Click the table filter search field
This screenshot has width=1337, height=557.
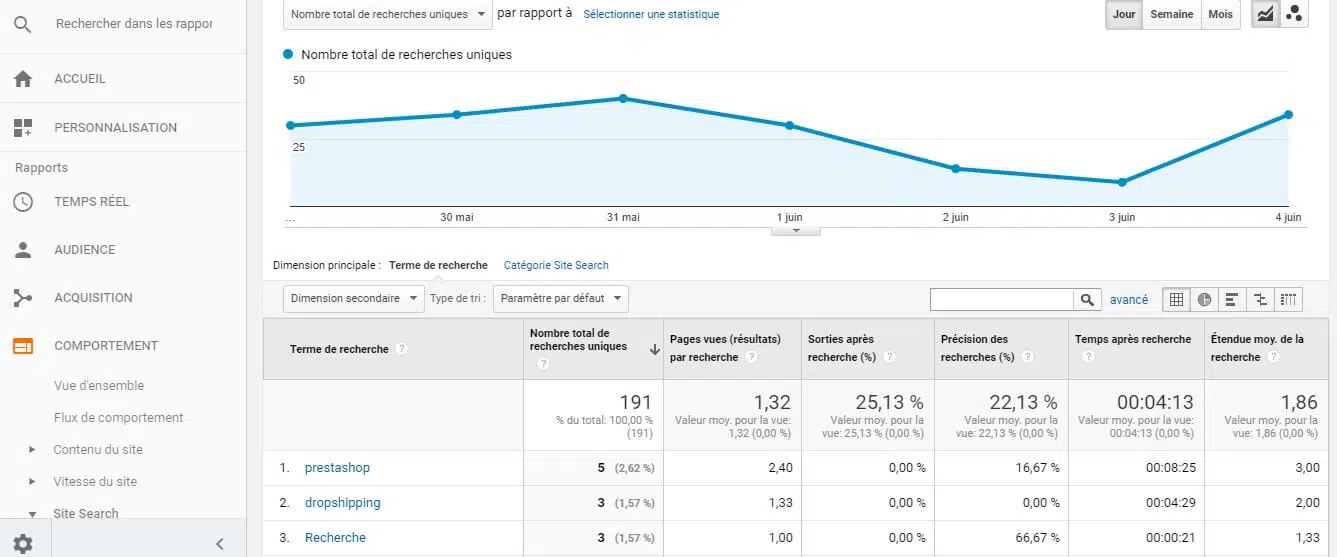point(1001,299)
